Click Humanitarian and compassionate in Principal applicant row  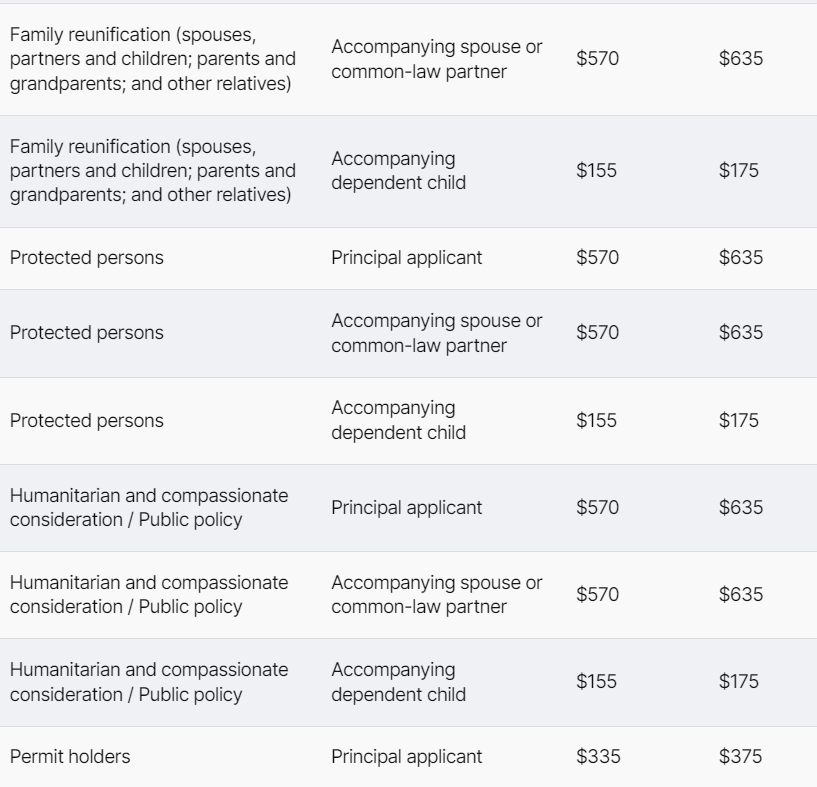pos(148,508)
